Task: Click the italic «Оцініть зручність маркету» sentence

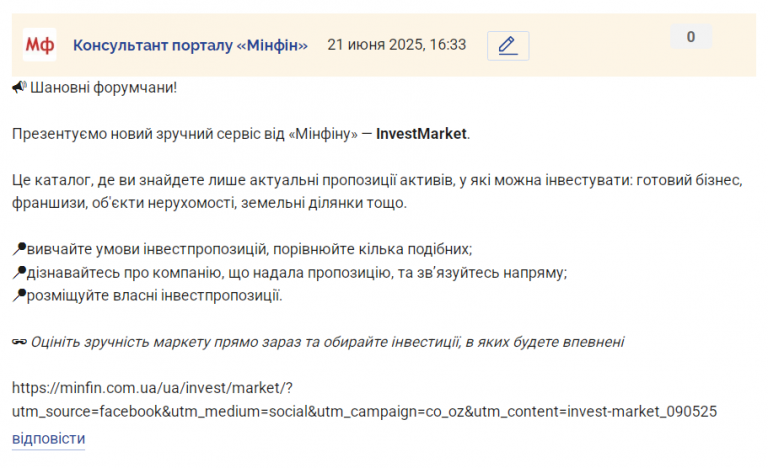Action: coord(328,342)
